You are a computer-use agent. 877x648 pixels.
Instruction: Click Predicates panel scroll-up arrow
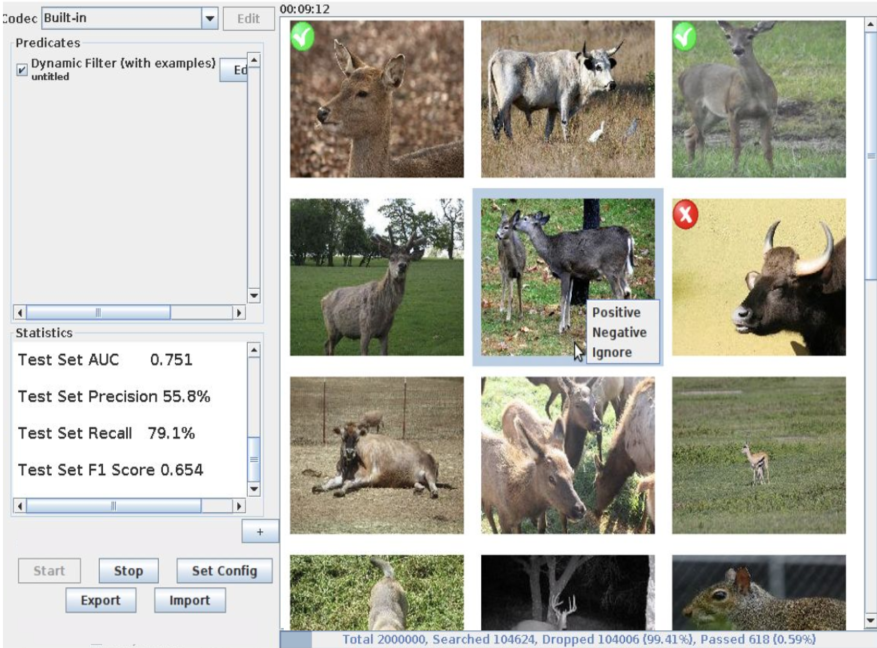click(x=253, y=60)
